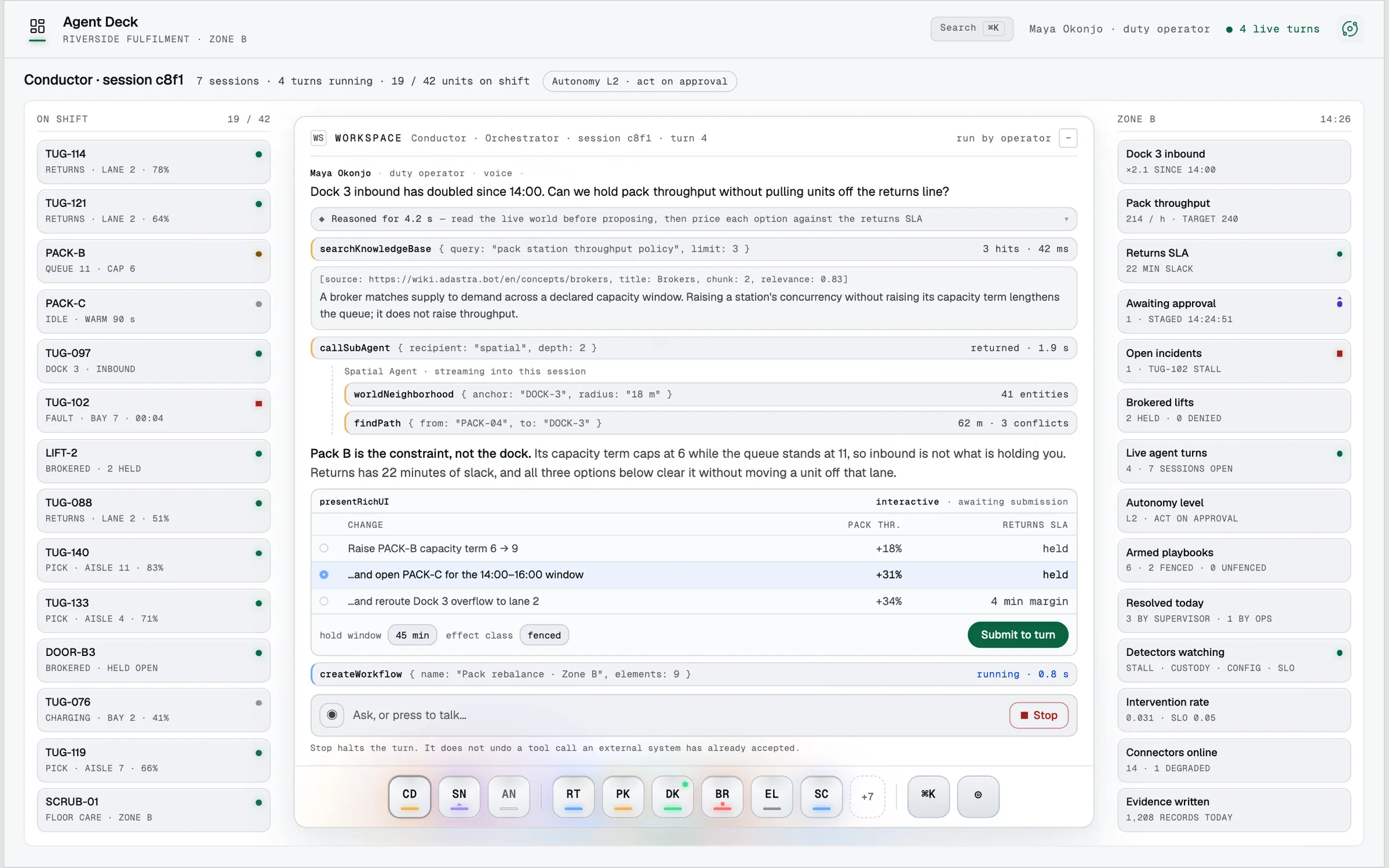The image size is (1389, 868).
Task: Expand the createWorkflow running tool call
Action: [693, 674]
